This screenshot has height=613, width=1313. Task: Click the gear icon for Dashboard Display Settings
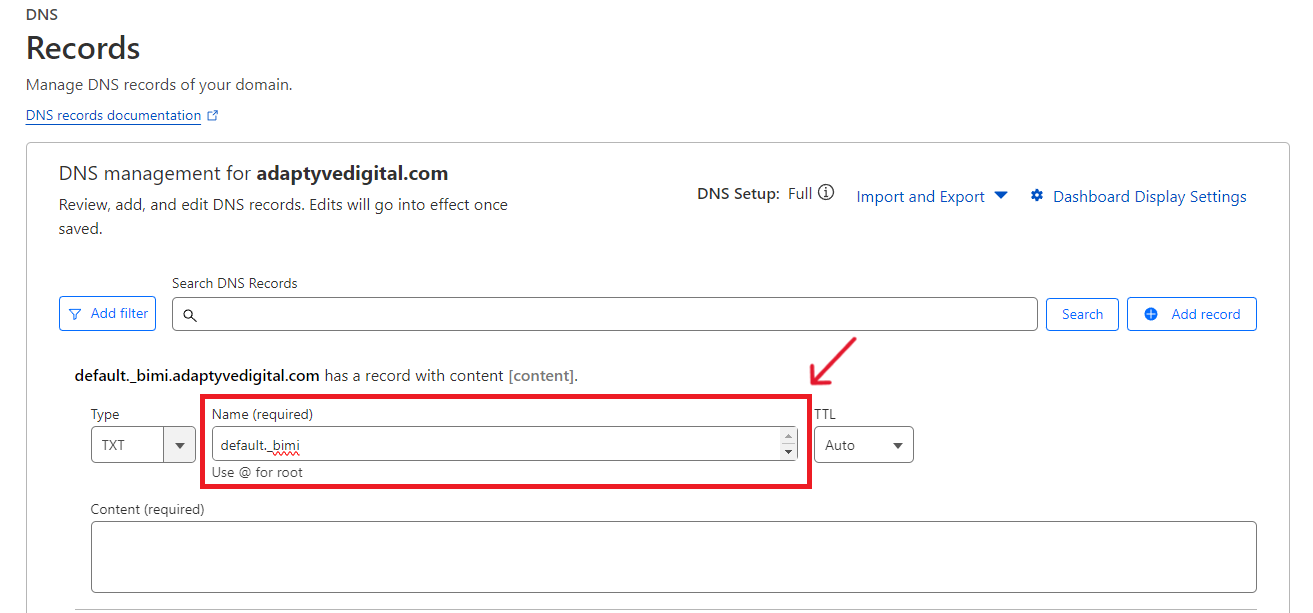(x=1037, y=196)
